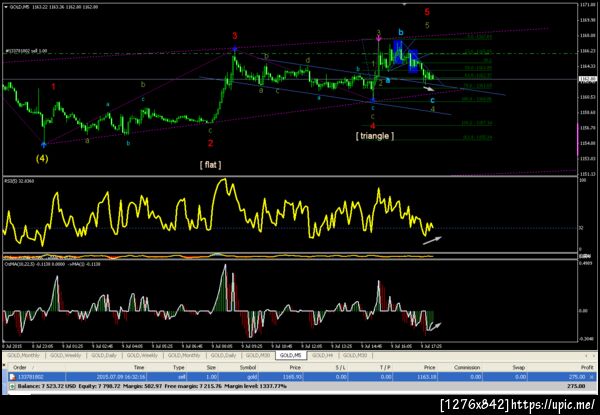Sort trades by Symbol column header
Viewport: 600px width, 415px height.
tap(248, 367)
